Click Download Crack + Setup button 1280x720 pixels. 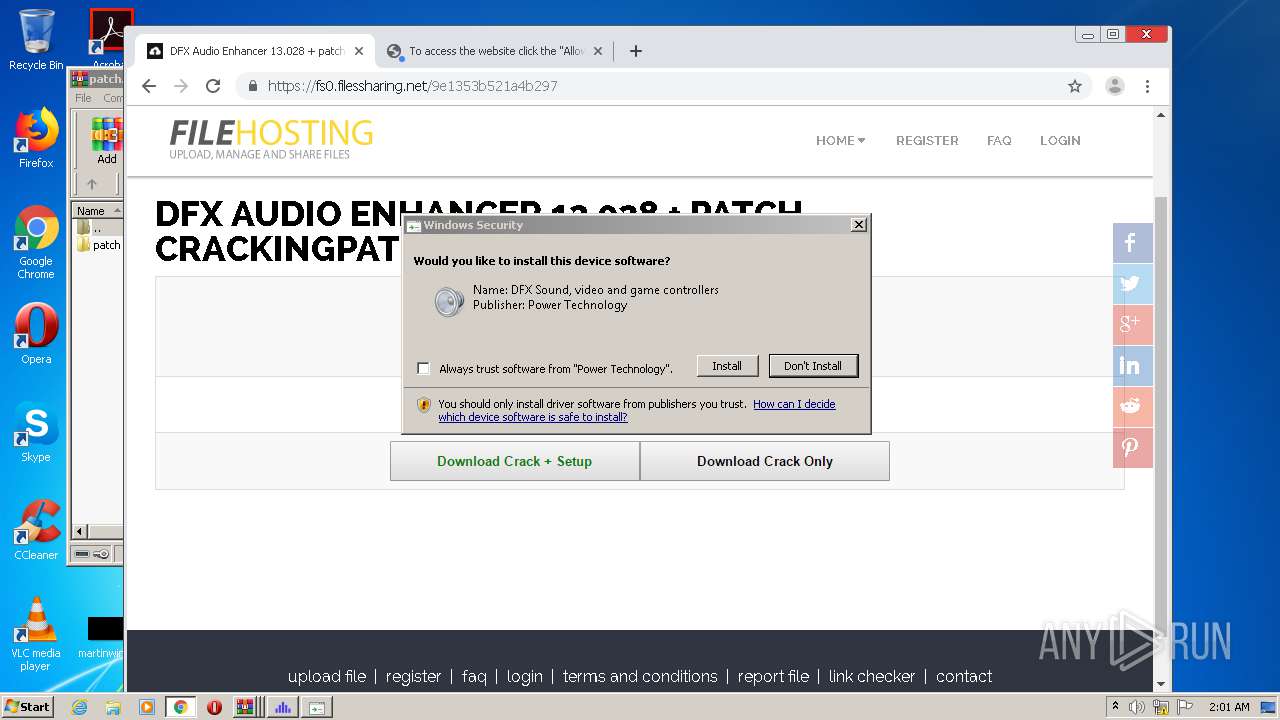click(514, 461)
